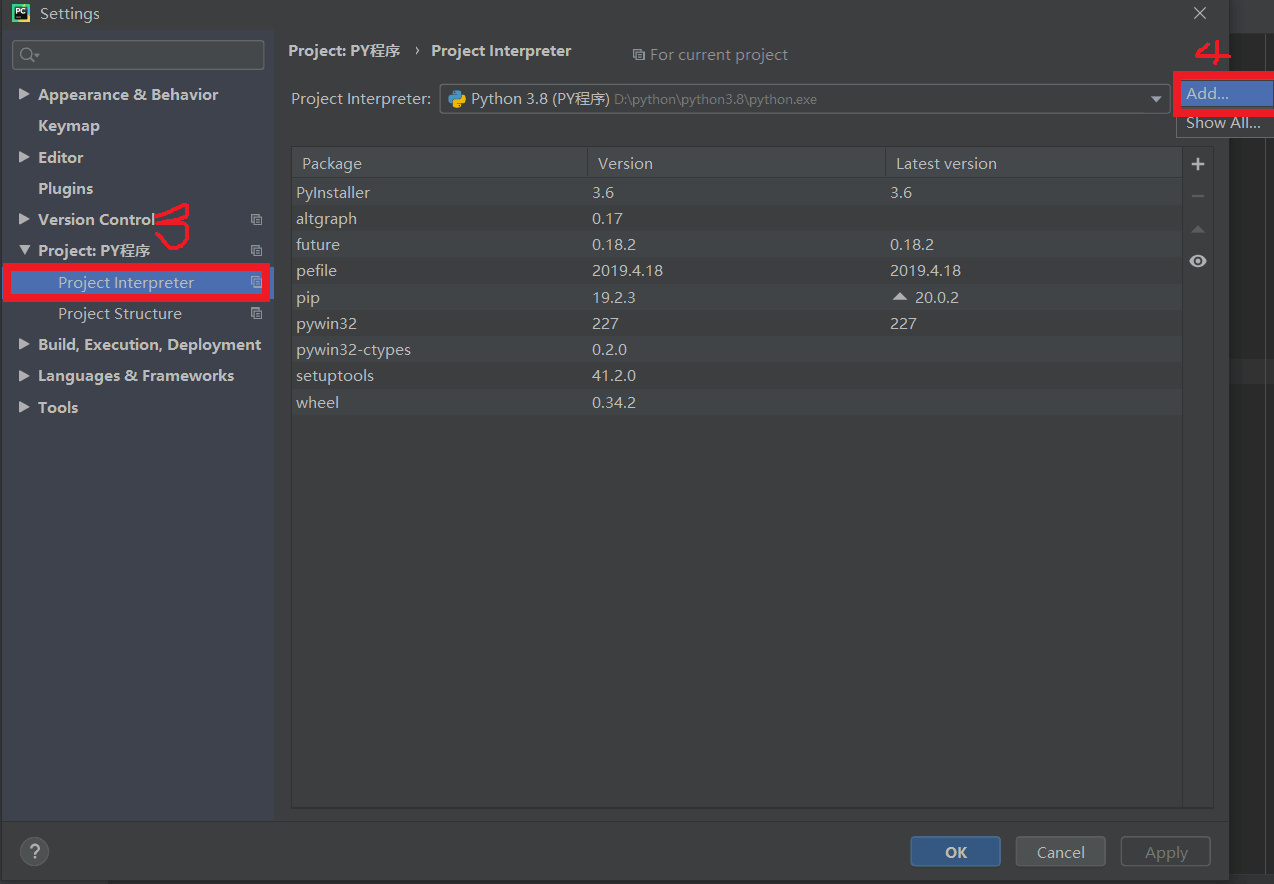Click the Cancel button
Image resolution: width=1274 pixels, height=884 pixels.
click(x=1061, y=852)
